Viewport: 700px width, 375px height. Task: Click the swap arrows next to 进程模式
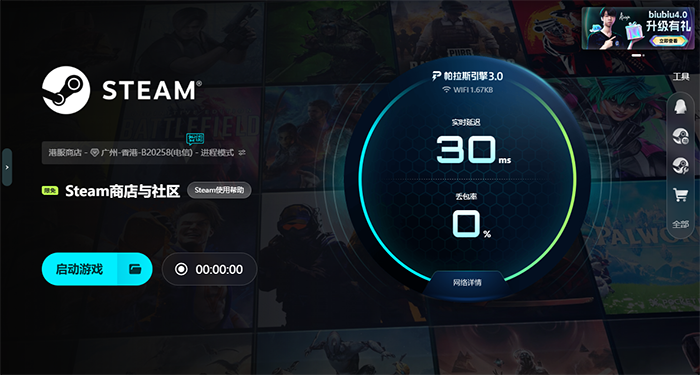(x=242, y=153)
